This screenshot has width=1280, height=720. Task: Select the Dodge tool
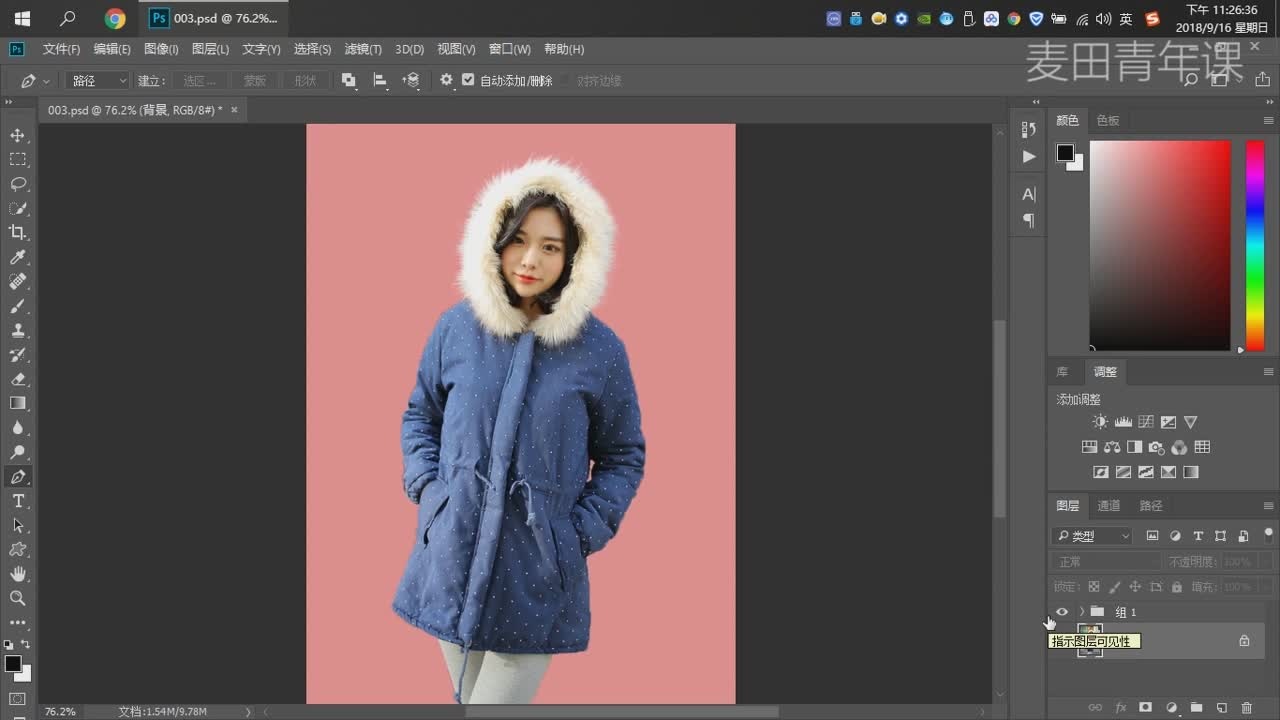click(18, 452)
